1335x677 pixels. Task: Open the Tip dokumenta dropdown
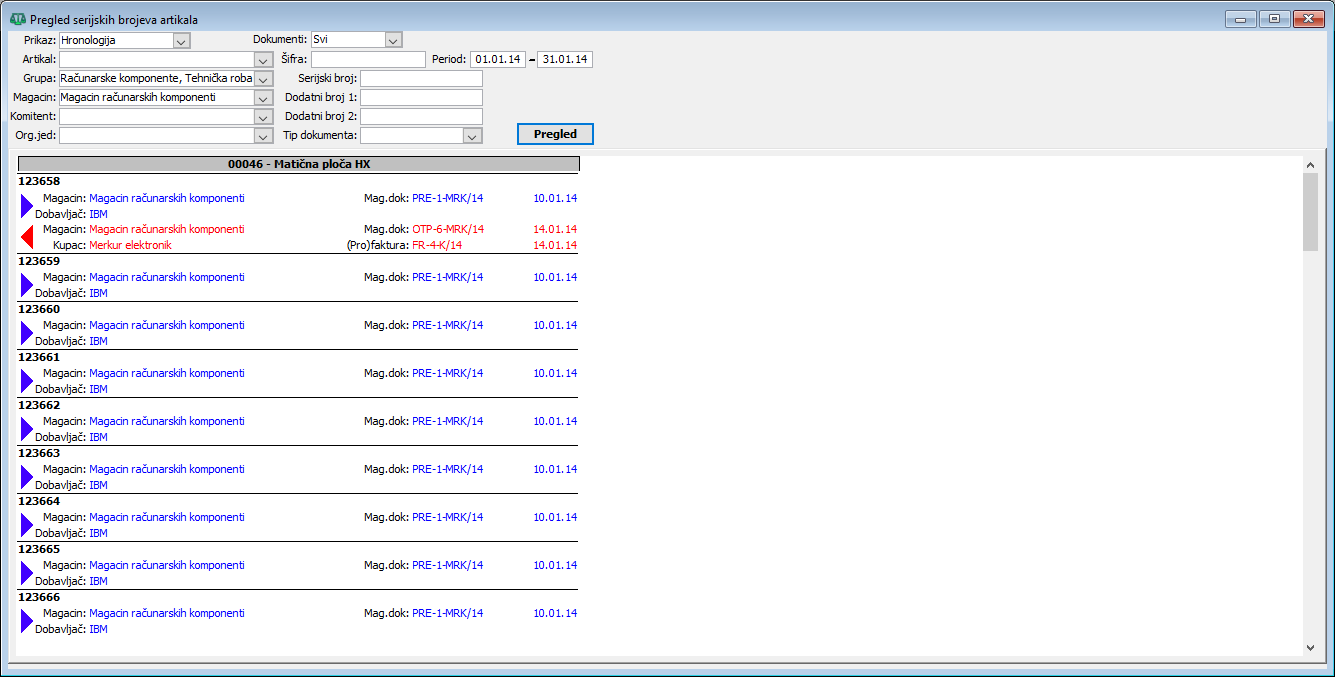tap(474, 136)
